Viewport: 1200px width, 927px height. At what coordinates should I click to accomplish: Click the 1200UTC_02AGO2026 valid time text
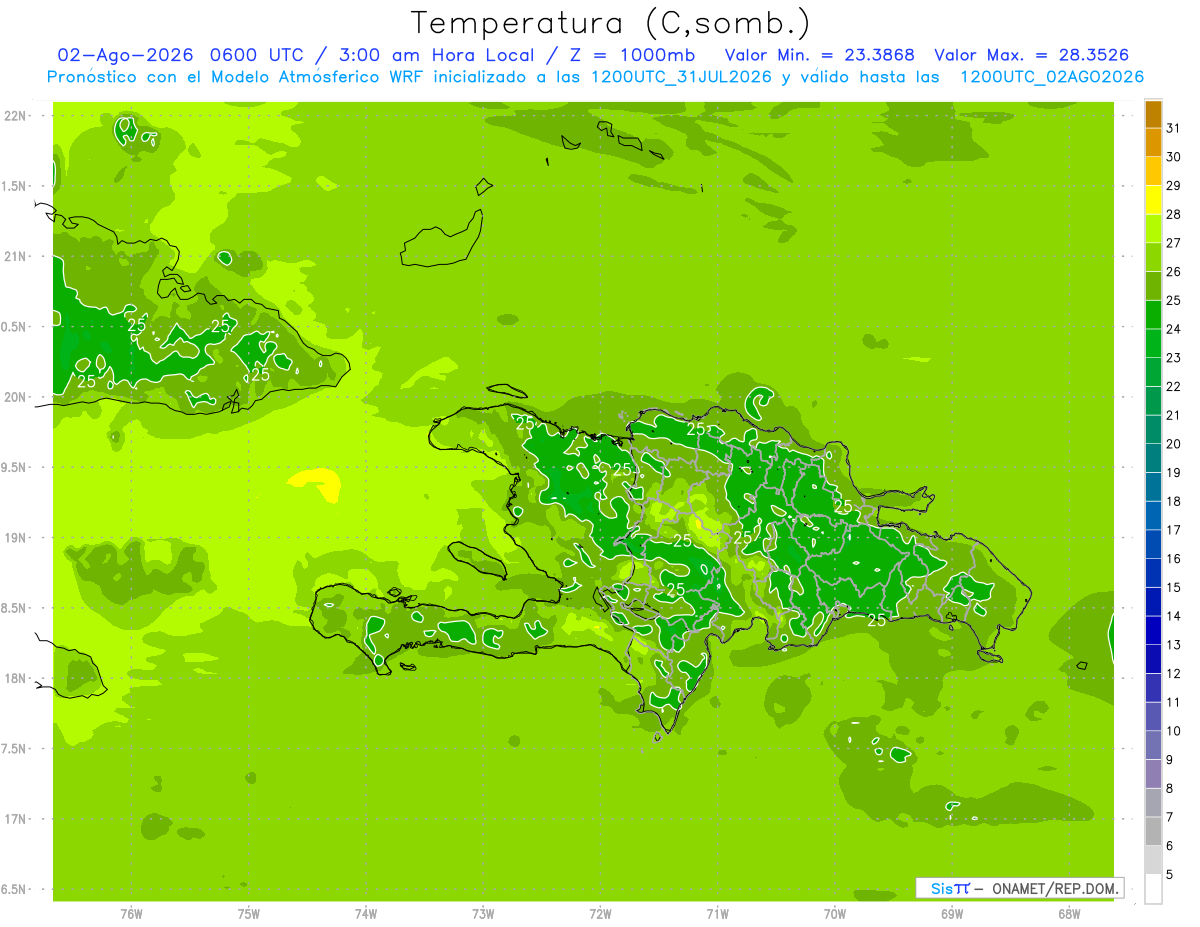[x=1052, y=76]
